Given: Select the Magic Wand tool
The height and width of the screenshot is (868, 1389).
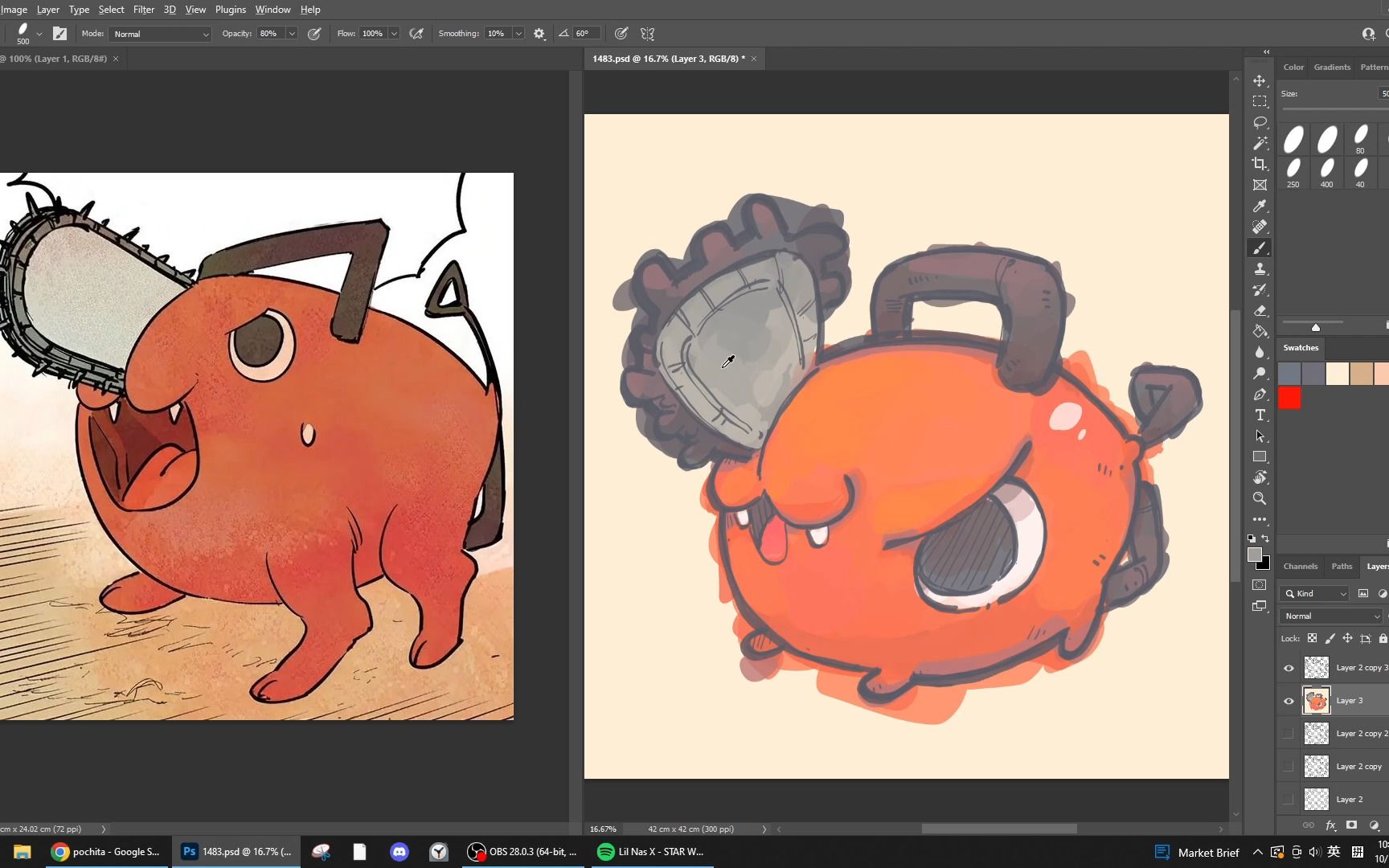Looking at the screenshot, I should click(x=1260, y=143).
